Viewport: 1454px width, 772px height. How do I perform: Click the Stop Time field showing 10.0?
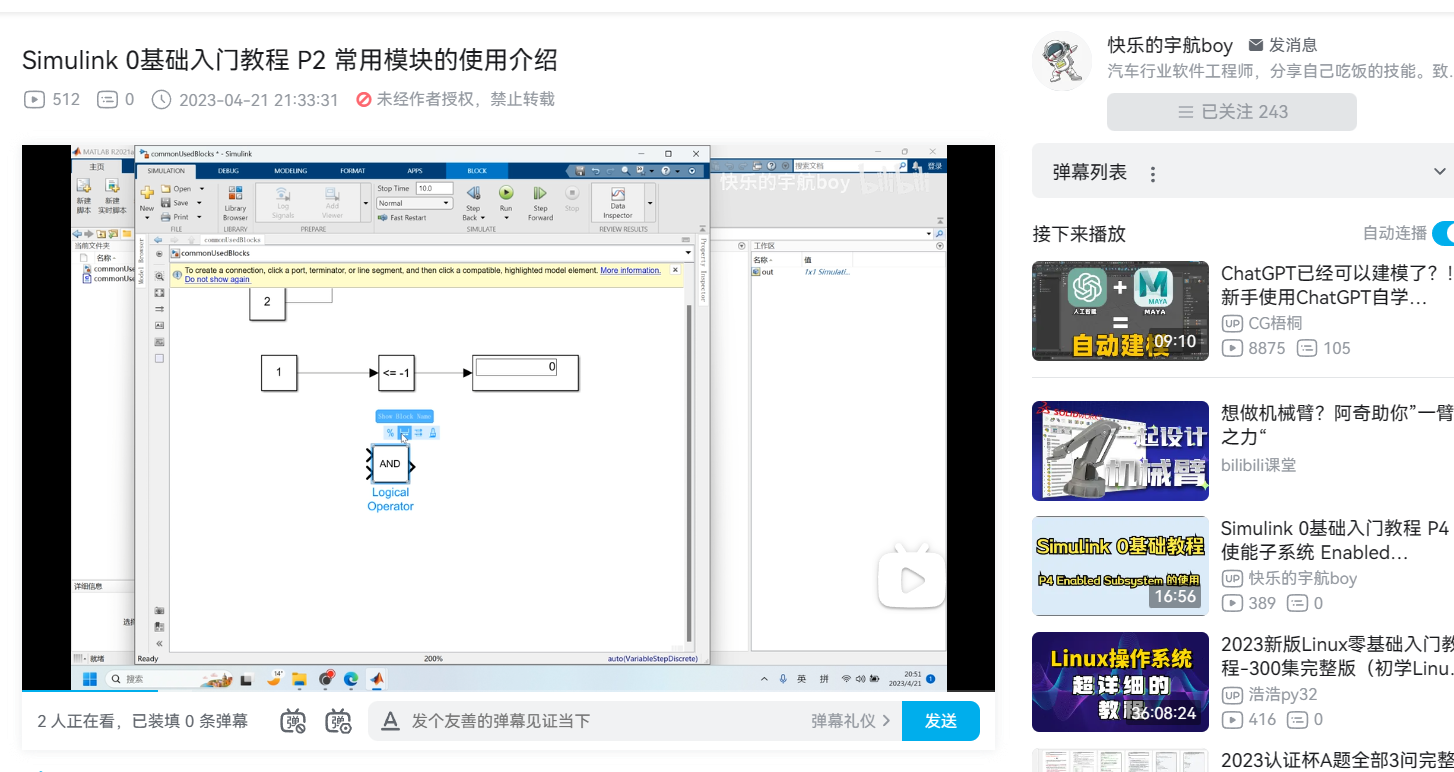[434, 188]
